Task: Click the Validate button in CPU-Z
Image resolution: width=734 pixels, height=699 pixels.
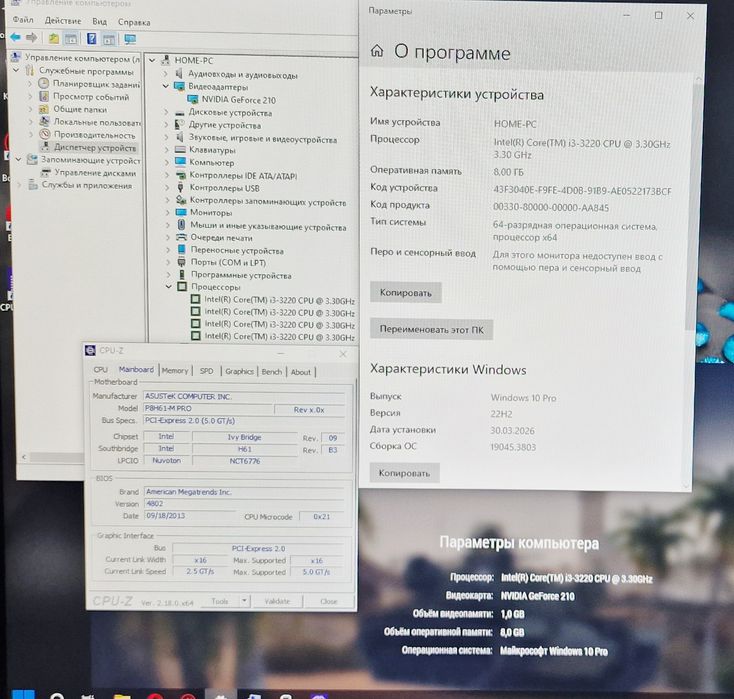Action: [277, 601]
